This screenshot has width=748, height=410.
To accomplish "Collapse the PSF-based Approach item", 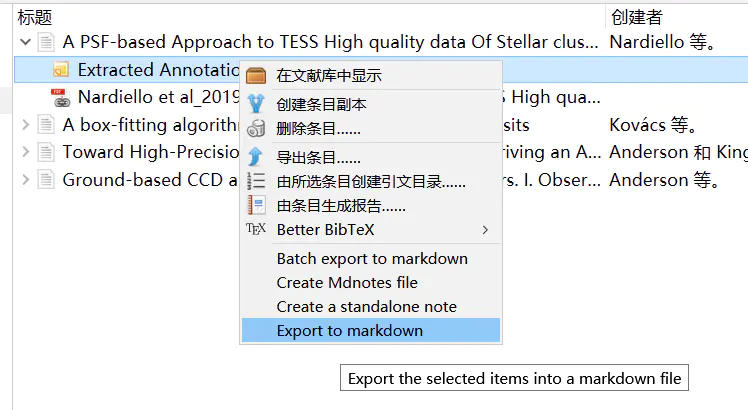I will click(x=25, y=43).
